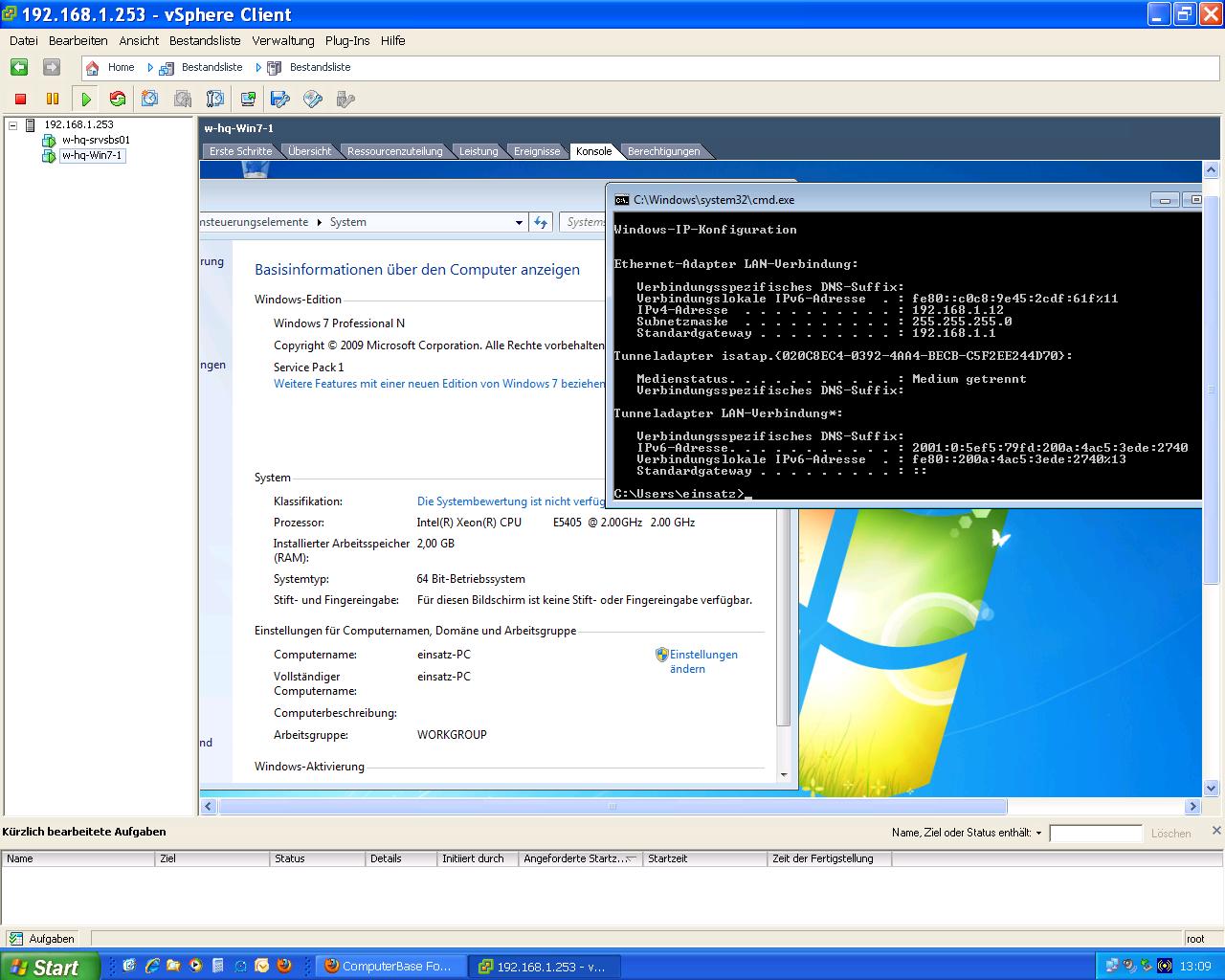Image resolution: width=1225 pixels, height=980 pixels.
Task: Open the Ansicht menu
Action: click(139, 40)
